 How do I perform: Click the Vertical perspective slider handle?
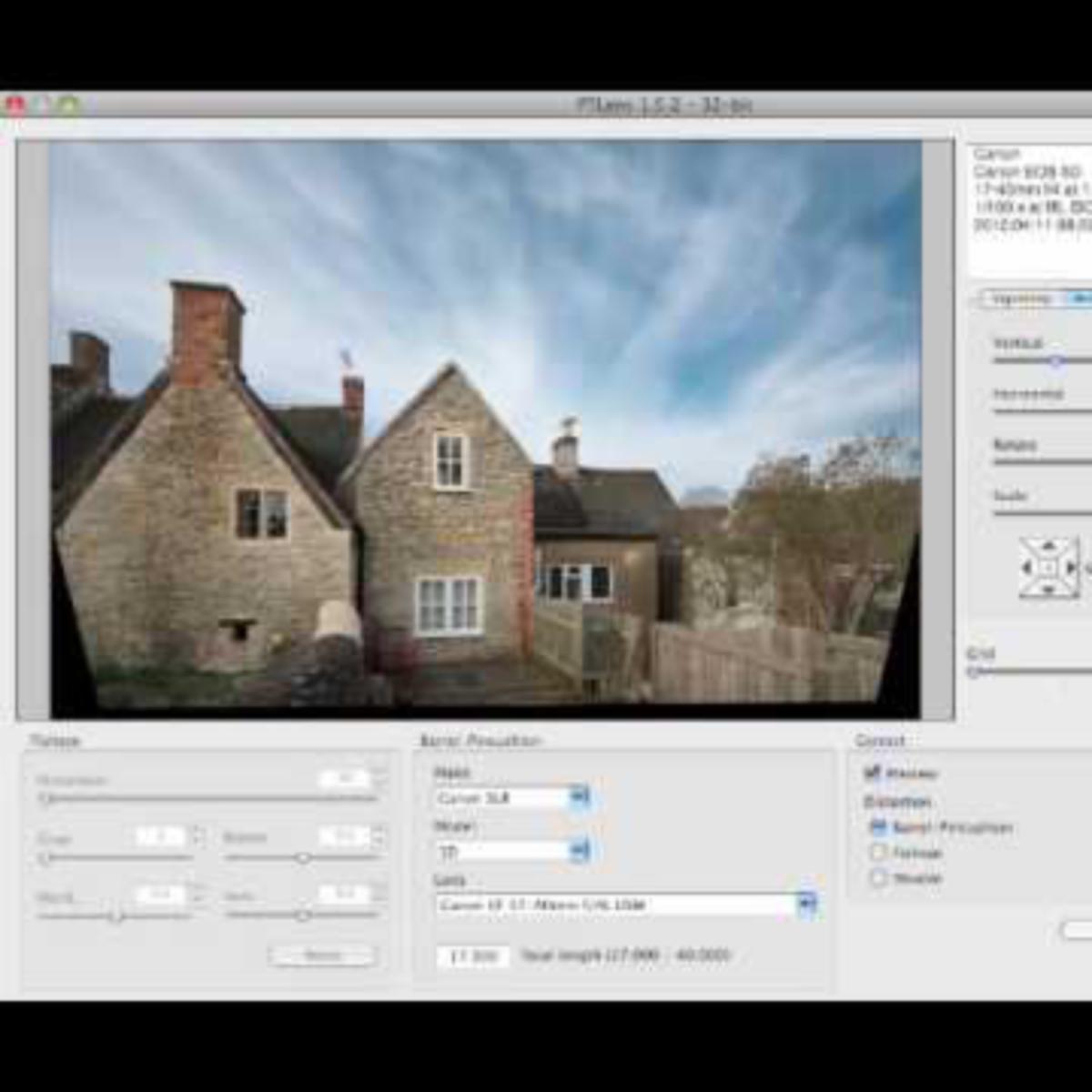(1057, 359)
